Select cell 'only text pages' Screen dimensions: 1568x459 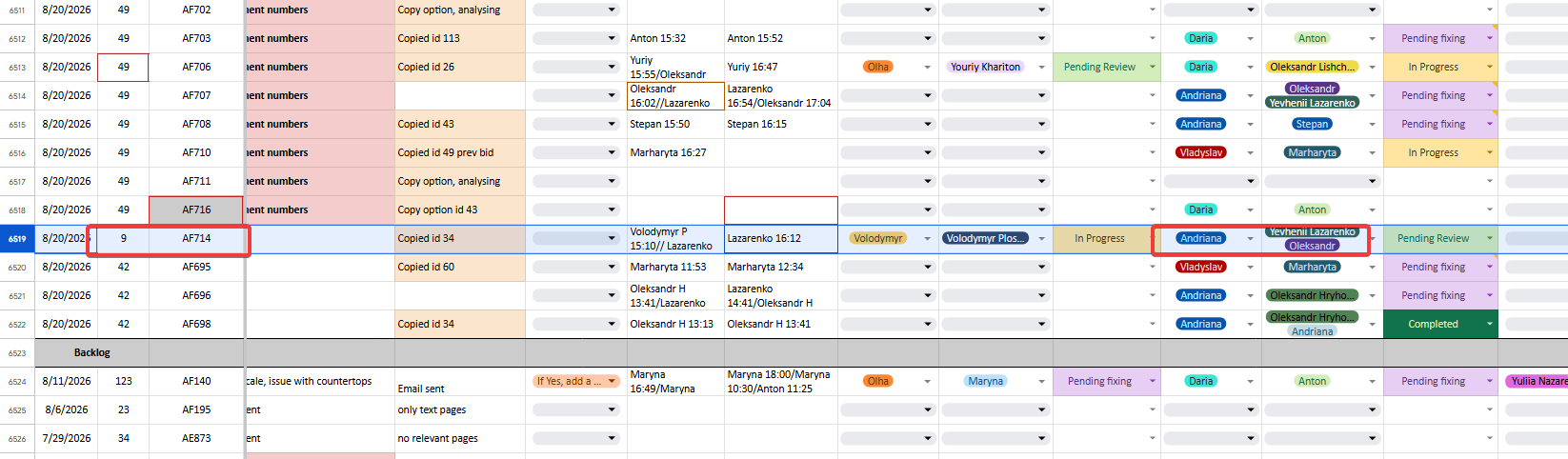pyautogui.click(x=460, y=410)
